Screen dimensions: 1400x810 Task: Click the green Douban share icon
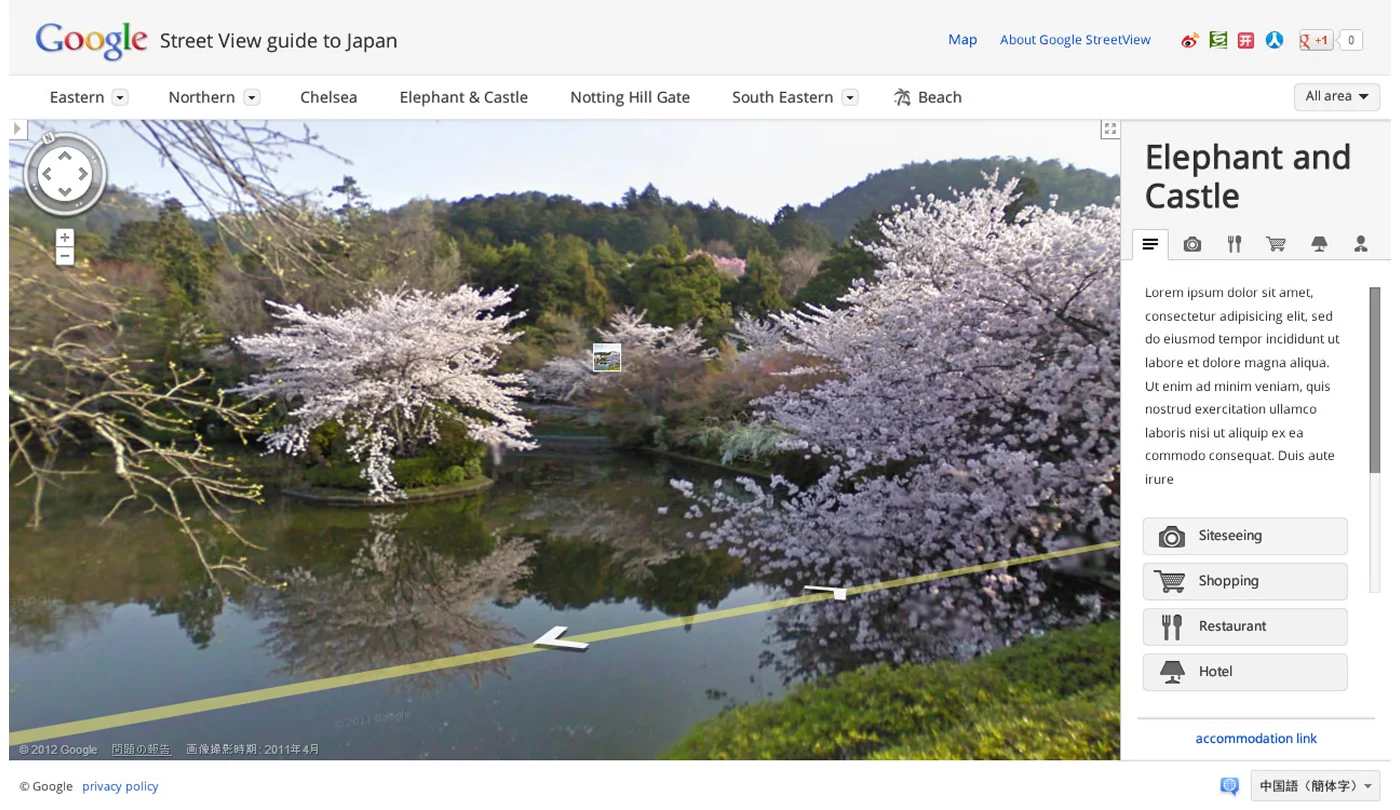[1217, 41]
